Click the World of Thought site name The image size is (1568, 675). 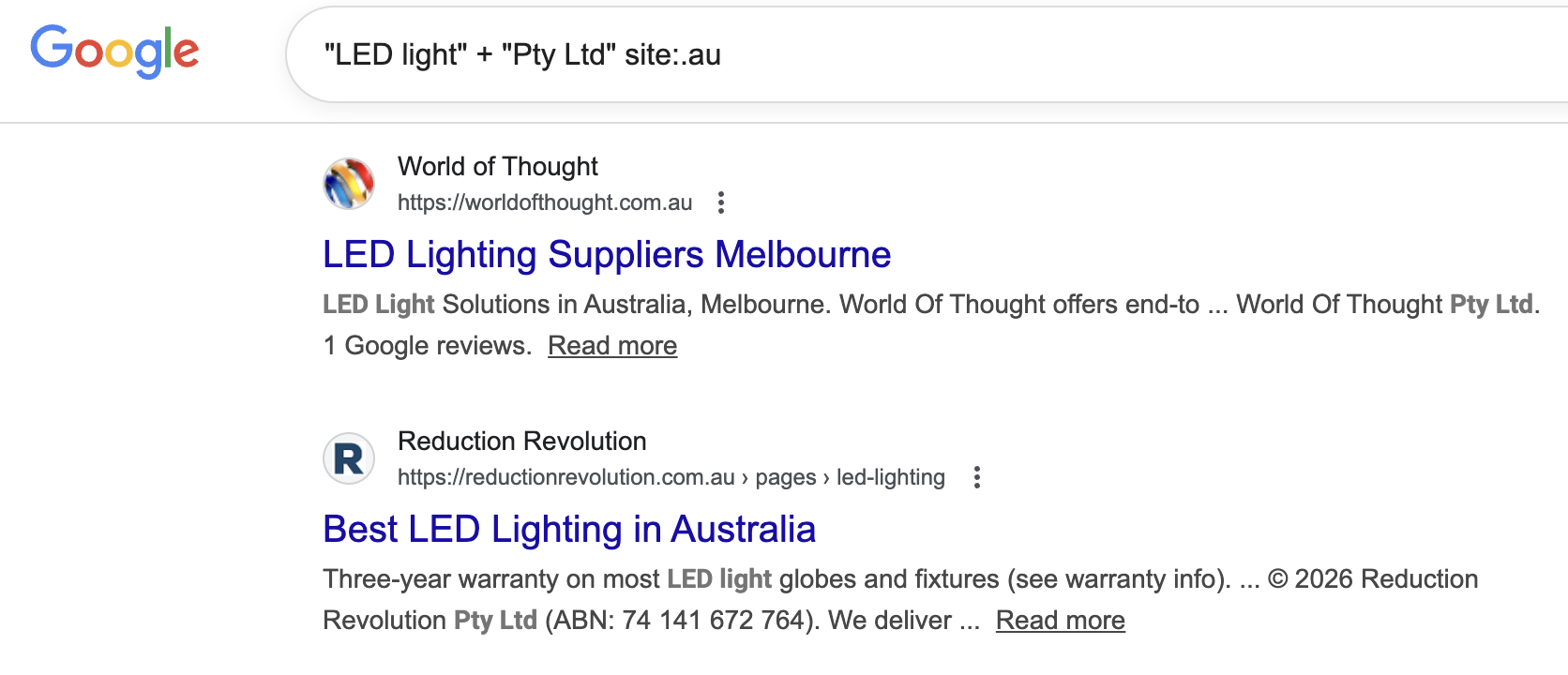[x=497, y=167]
